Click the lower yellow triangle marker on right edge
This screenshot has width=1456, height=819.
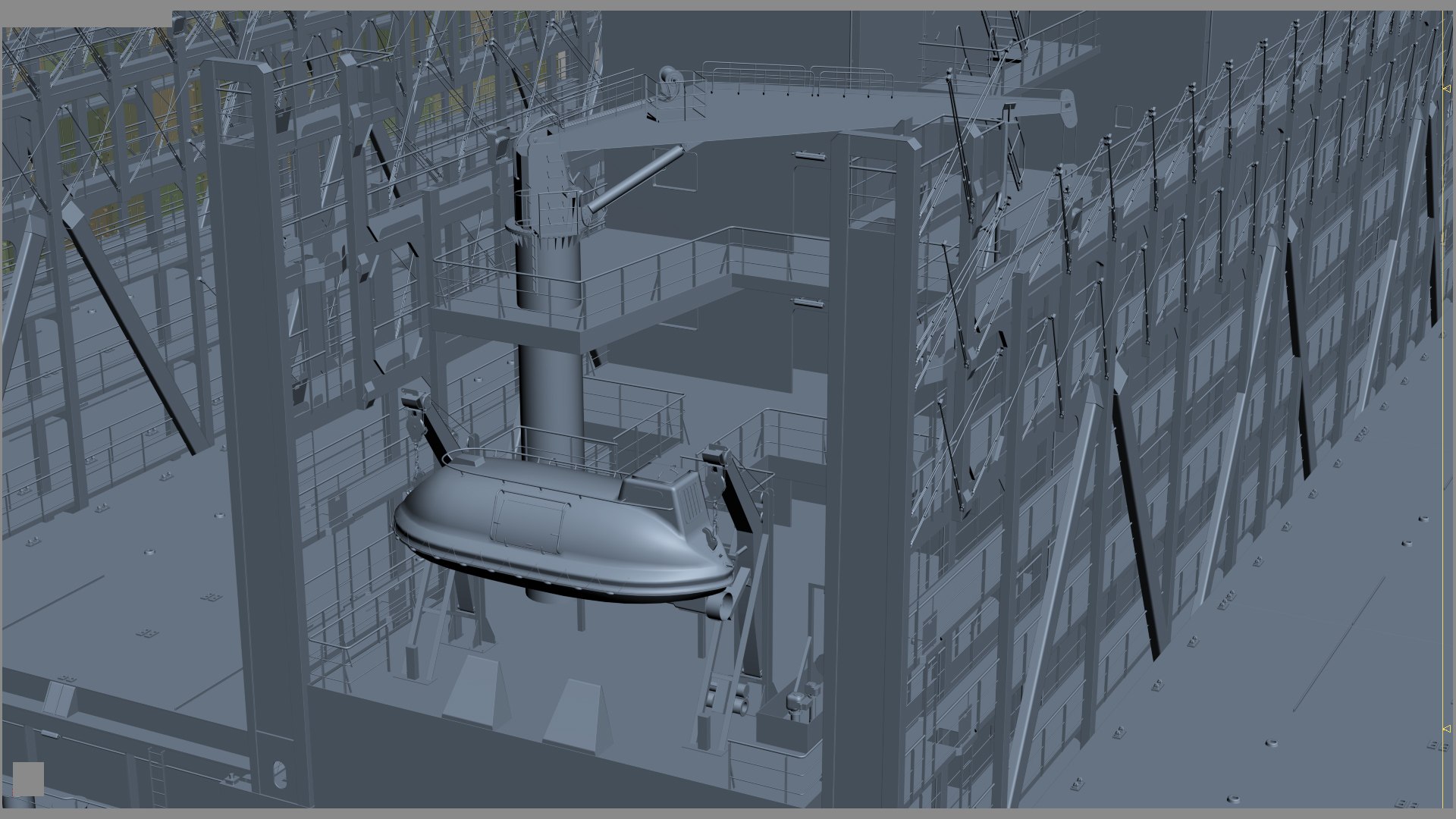click(x=1445, y=729)
